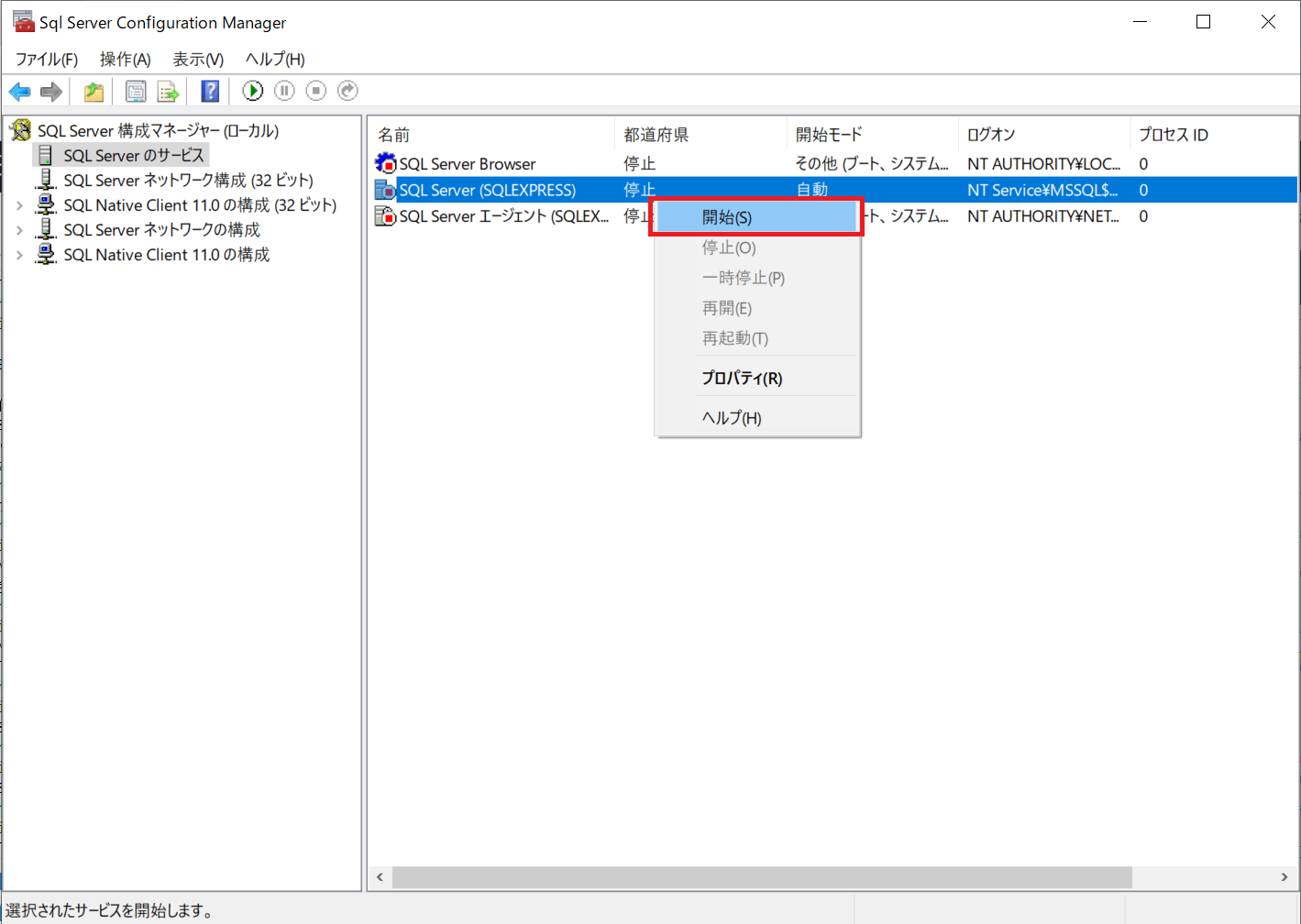Click the SQL Server (SQLEXPRESS) service icon
Image resolution: width=1301 pixels, height=924 pixels.
tap(386, 190)
